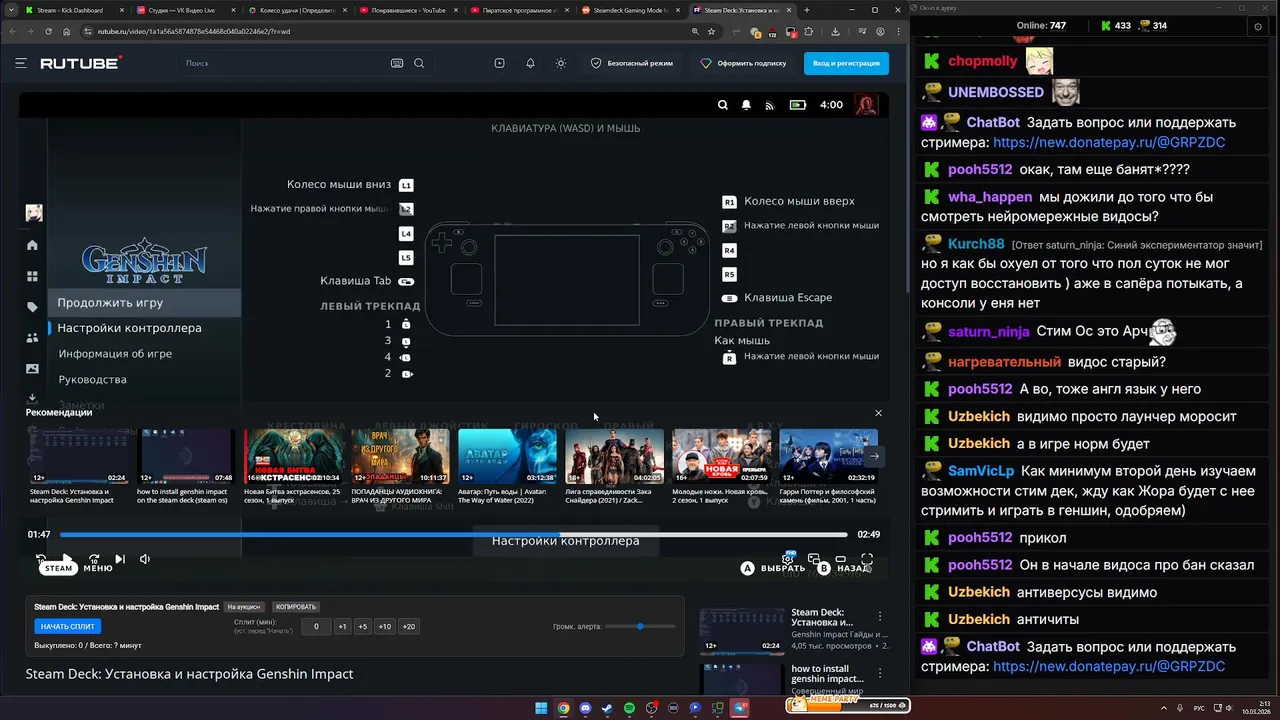Click Оформить подписку button
This screenshot has width=1280, height=720.
pos(743,63)
